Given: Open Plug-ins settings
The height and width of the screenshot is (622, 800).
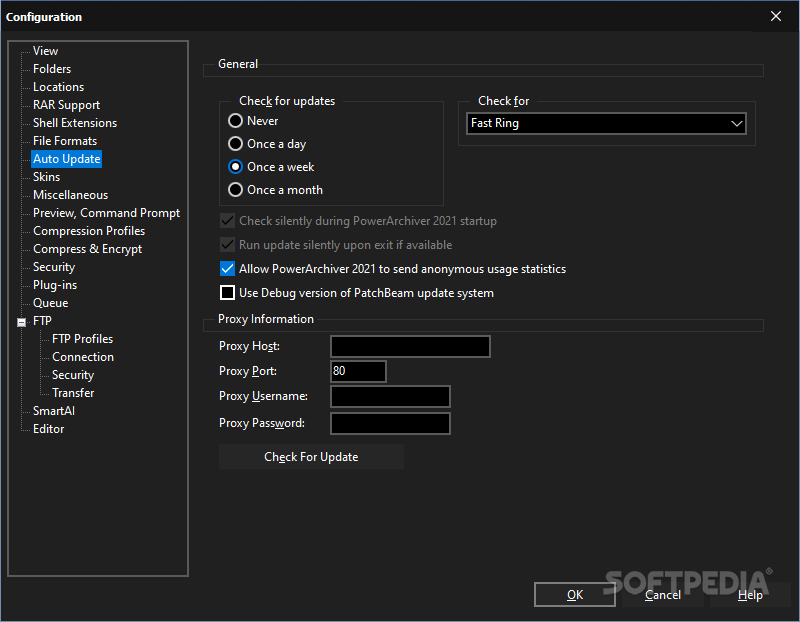Looking at the screenshot, I should 55,285.
